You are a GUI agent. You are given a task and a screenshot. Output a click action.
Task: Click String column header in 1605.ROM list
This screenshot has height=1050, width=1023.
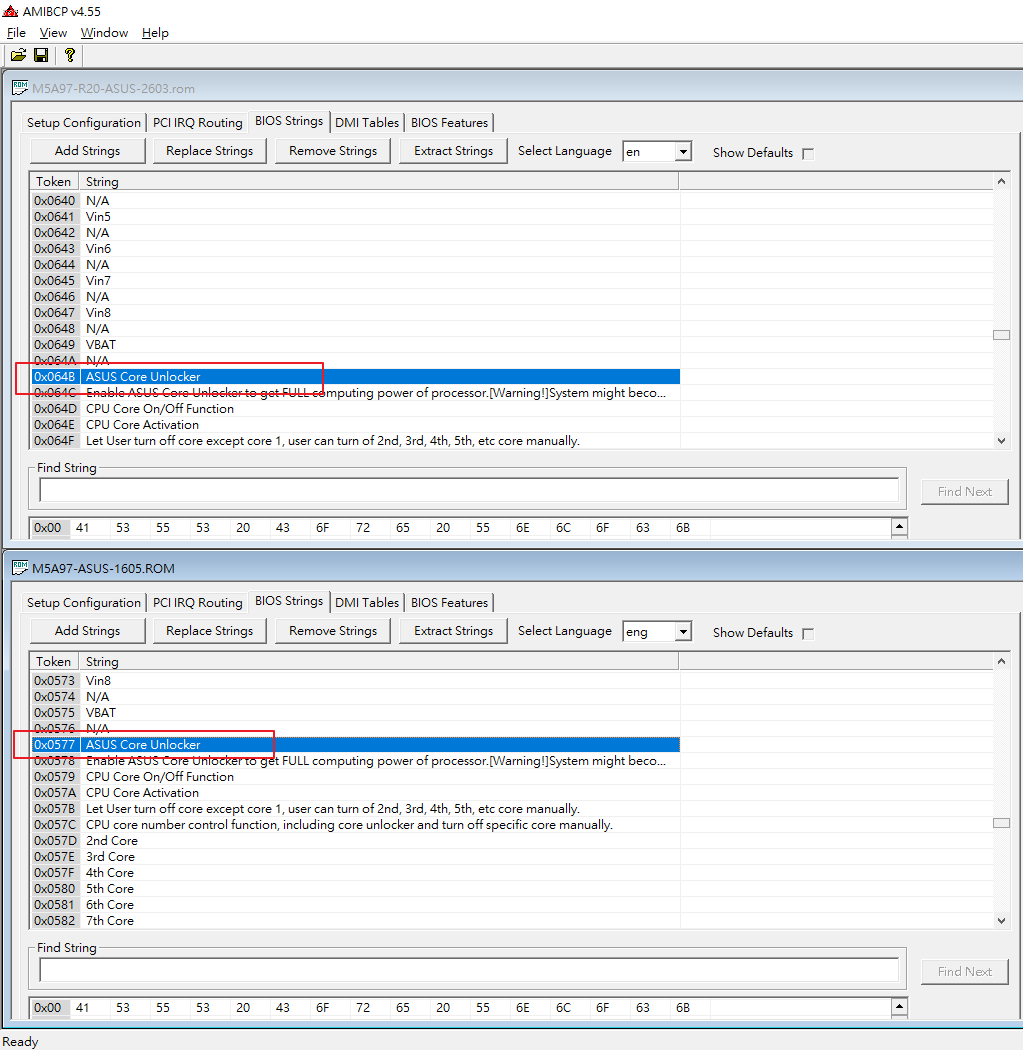[x=379, y=662]
